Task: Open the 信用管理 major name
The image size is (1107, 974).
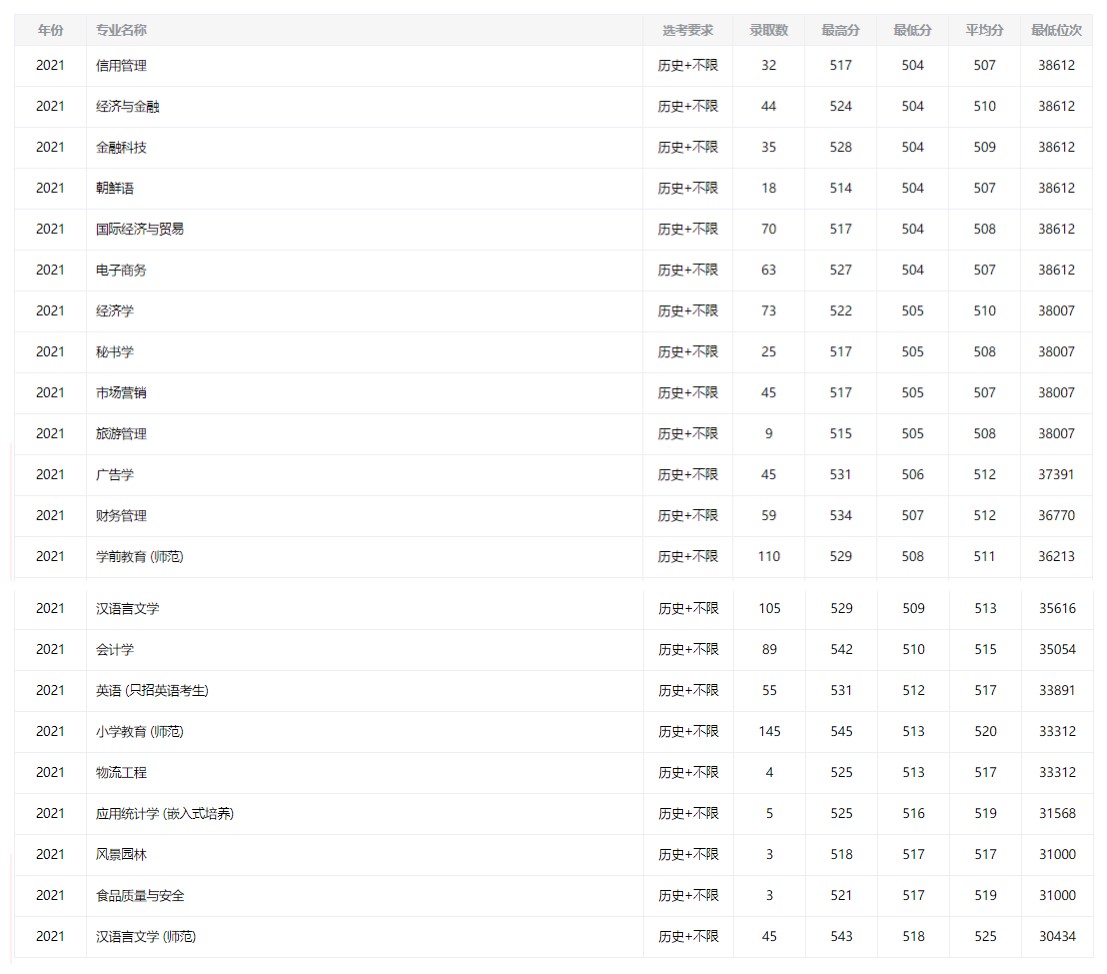Action: 121,66
